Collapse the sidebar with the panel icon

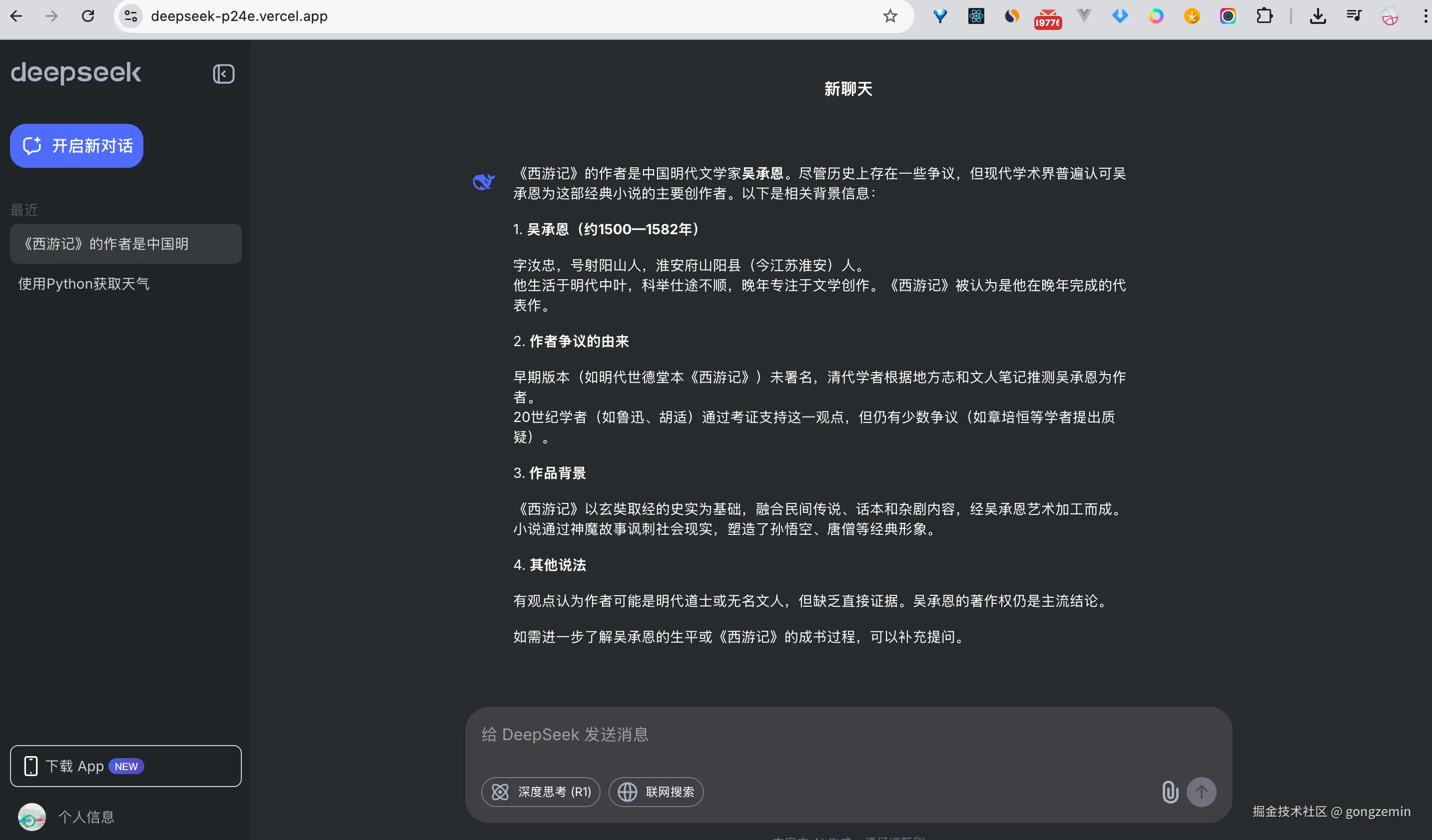(x=223, y=74)
